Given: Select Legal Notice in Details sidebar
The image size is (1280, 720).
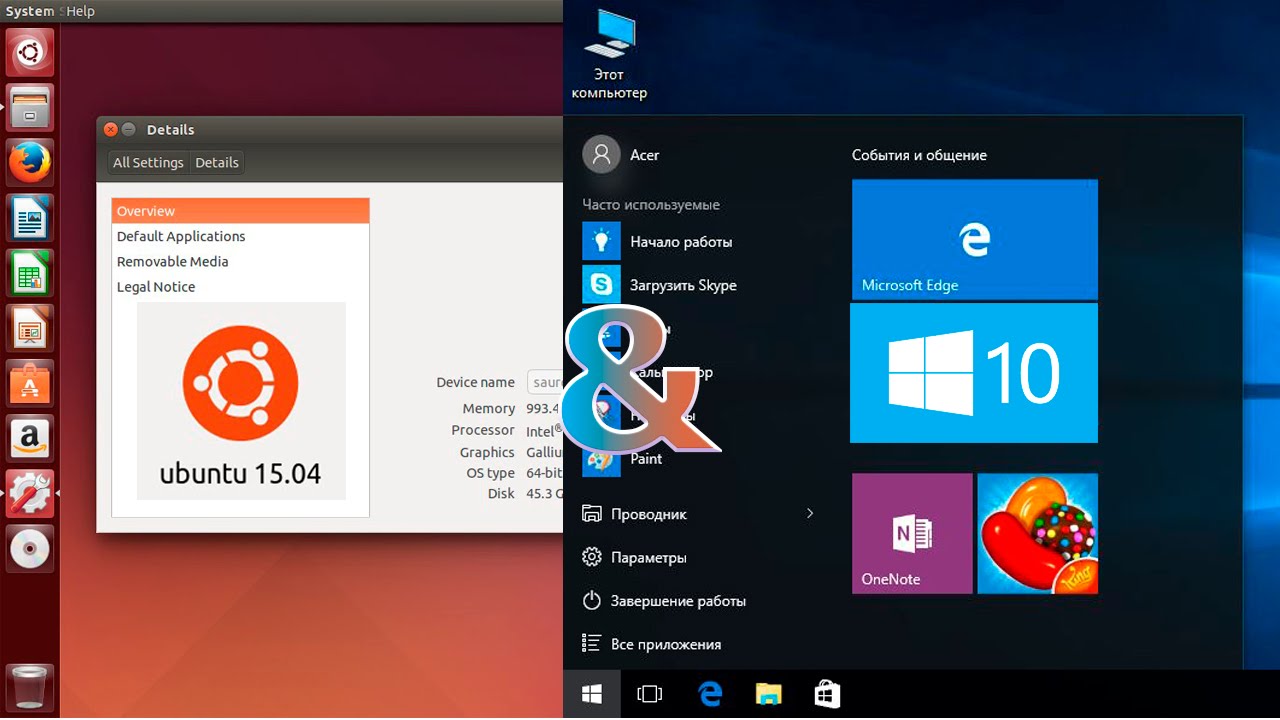Looking at the screenshot, I should 240,286.
